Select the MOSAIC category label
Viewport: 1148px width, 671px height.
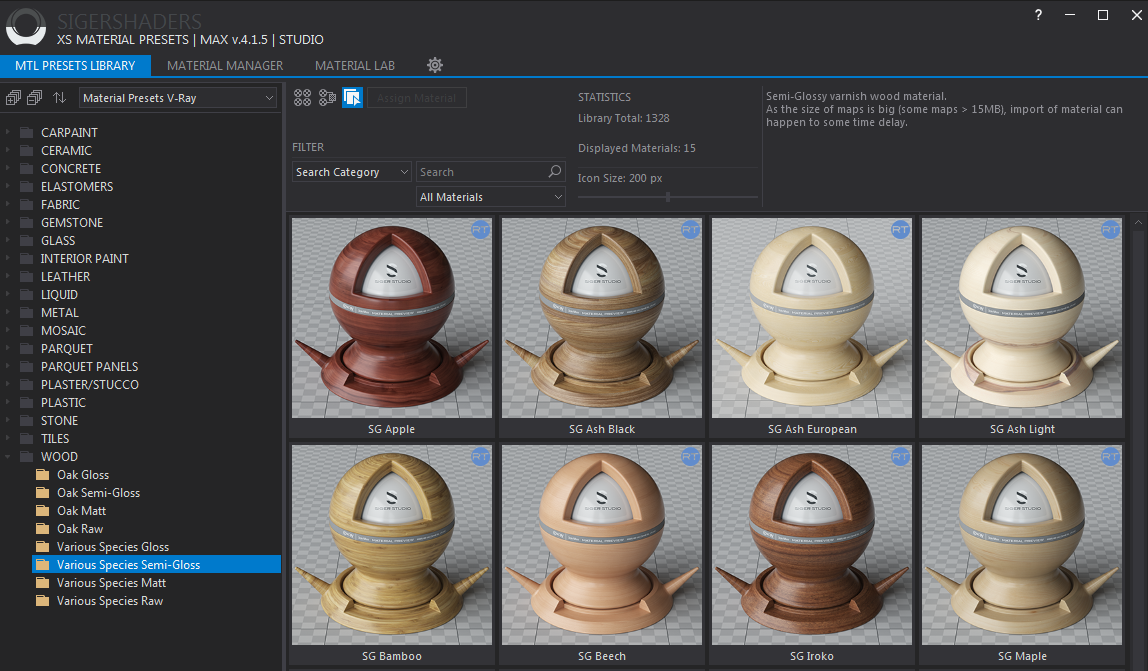pyautogui.click(x=63, y=330)
